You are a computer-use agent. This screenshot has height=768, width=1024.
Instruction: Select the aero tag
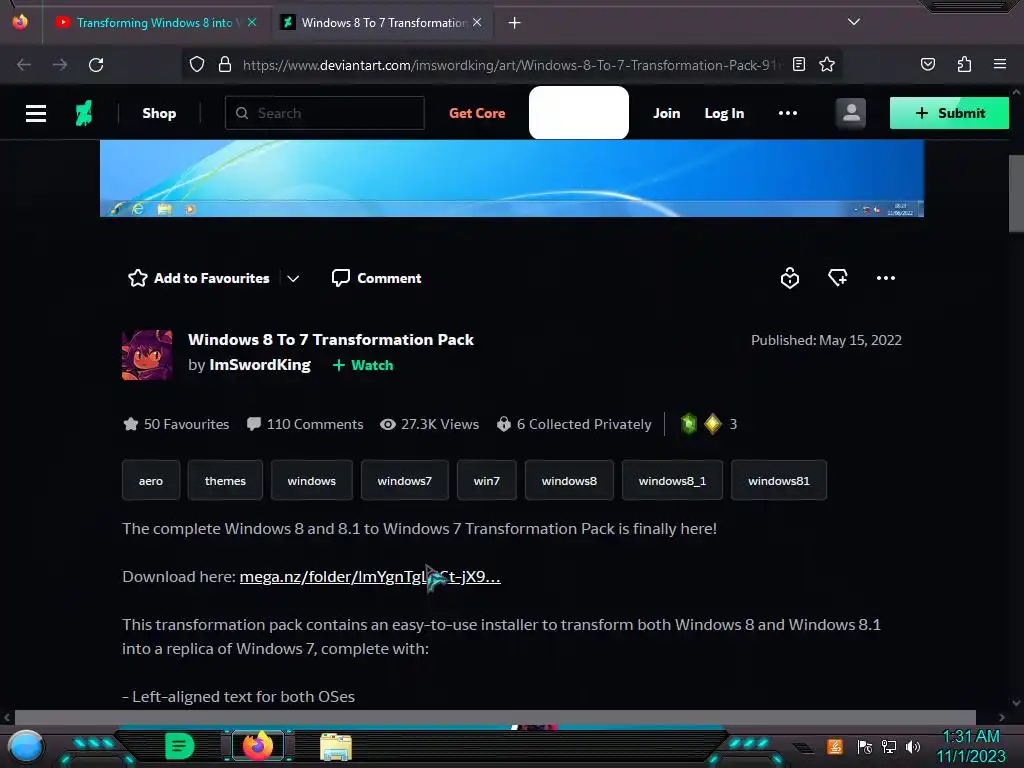[x=151, y=481]
